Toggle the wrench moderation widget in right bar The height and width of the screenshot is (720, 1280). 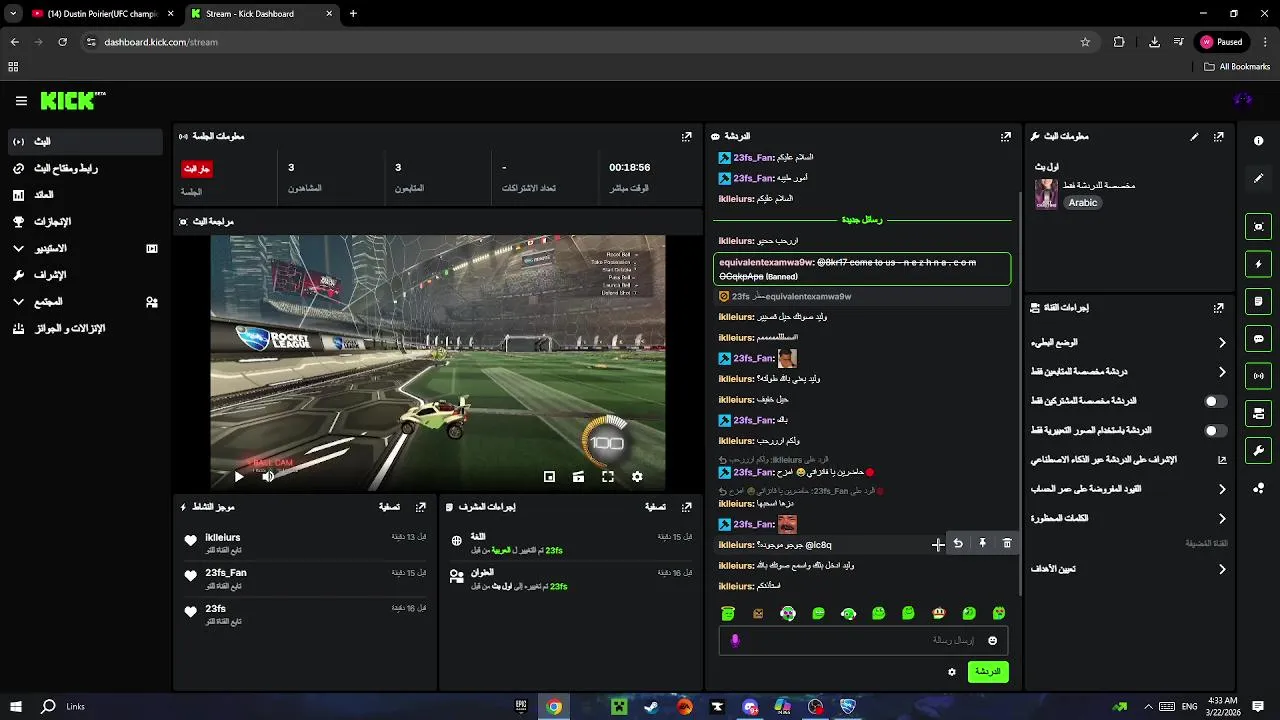tap(1258, 451)
